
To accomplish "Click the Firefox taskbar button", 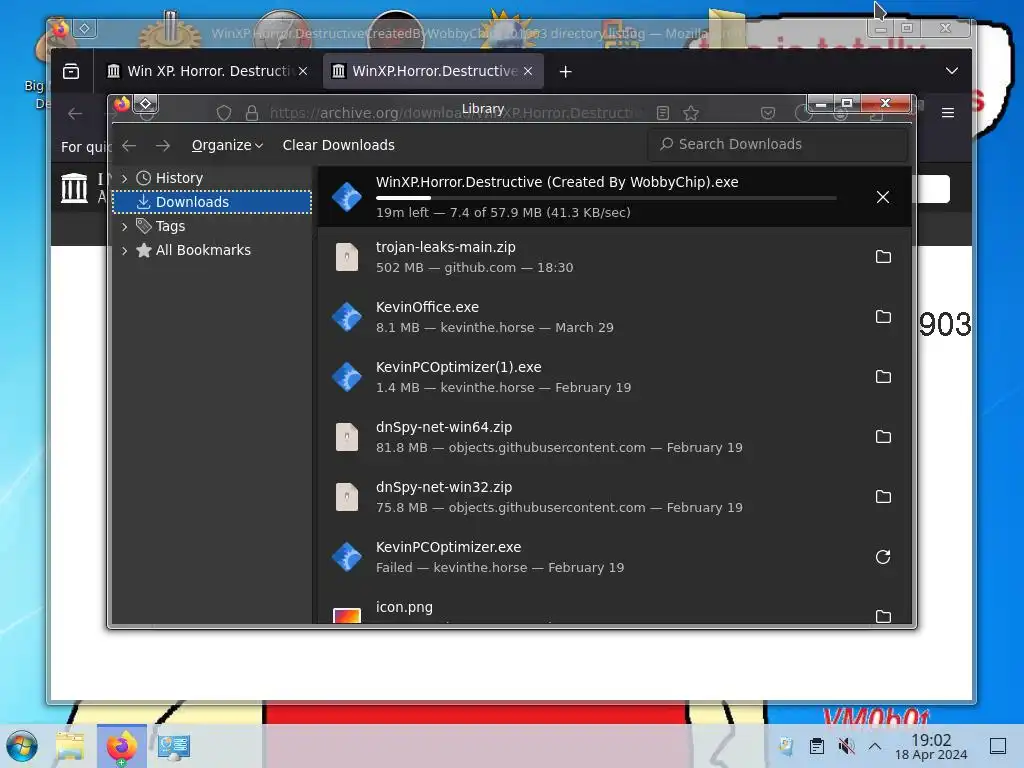I will (x=121, y=746).
